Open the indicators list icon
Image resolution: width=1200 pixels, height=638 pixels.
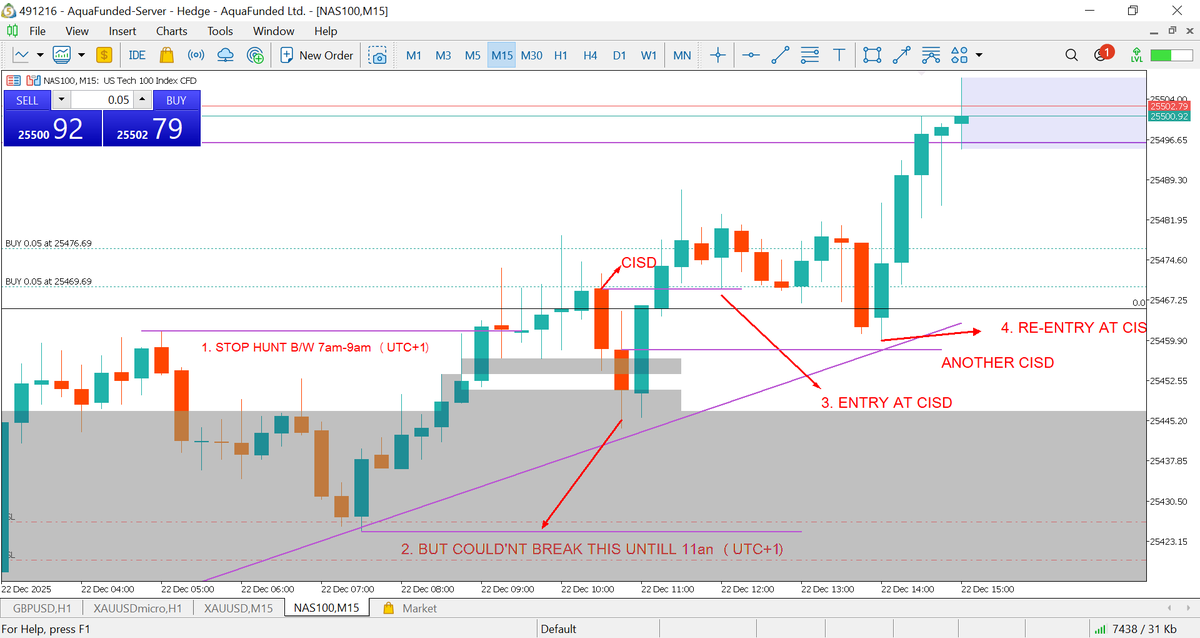(x=63, y=55)
